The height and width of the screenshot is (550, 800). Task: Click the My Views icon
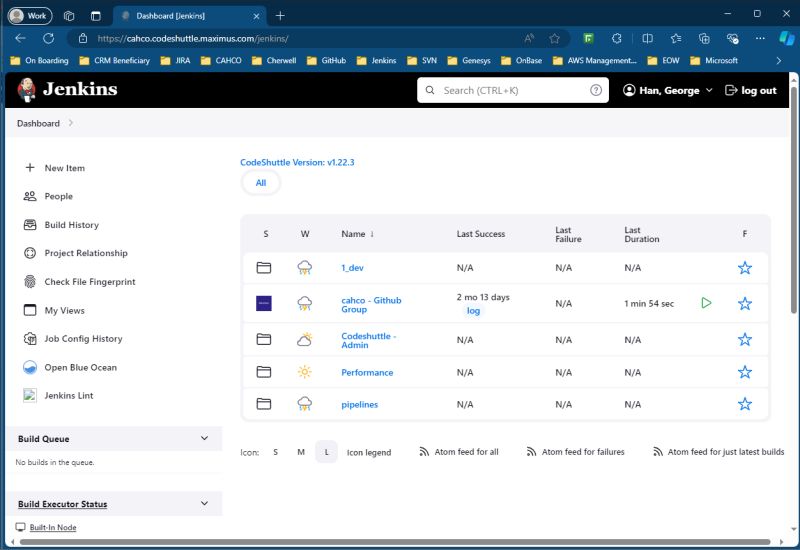click(x=30, y=310)
